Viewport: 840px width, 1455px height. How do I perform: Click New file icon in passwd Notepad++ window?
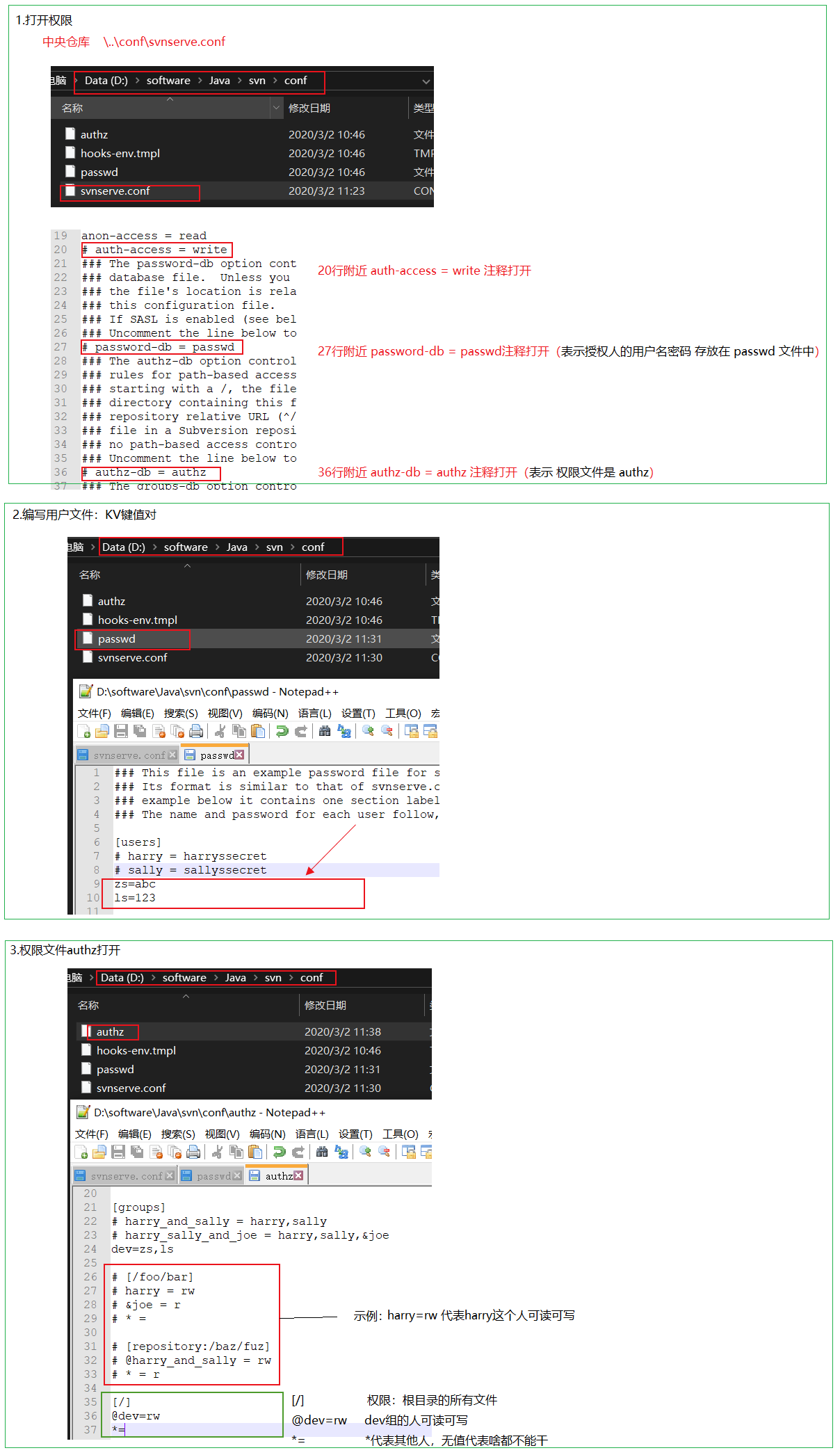point(83,731)
